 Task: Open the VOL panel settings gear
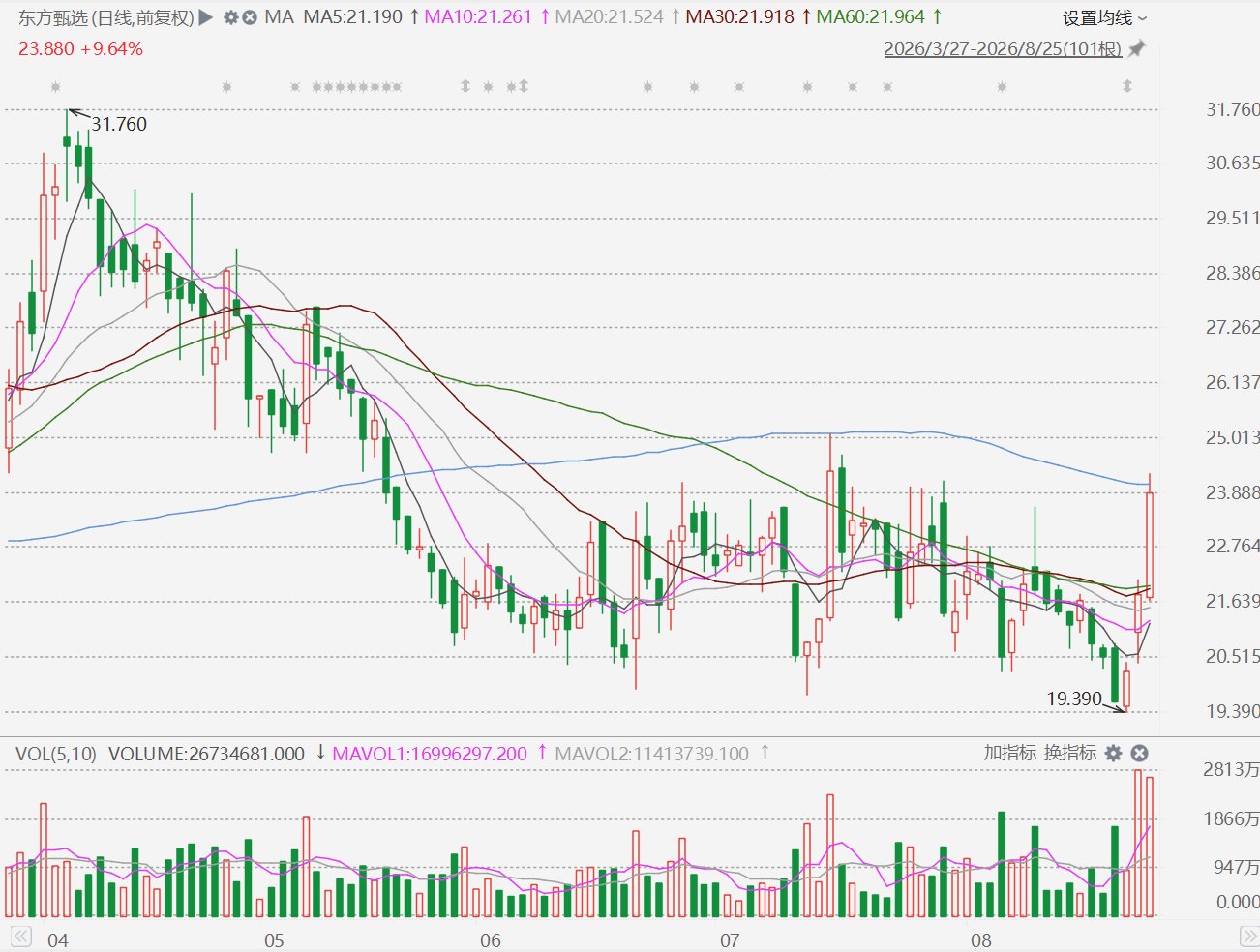point(1114,753)
